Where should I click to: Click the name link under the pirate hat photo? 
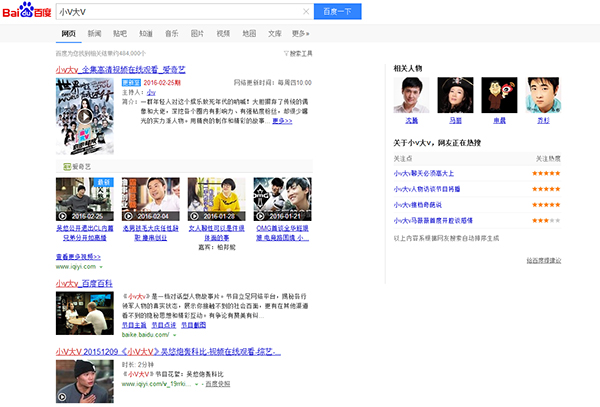tap(455, 120)
